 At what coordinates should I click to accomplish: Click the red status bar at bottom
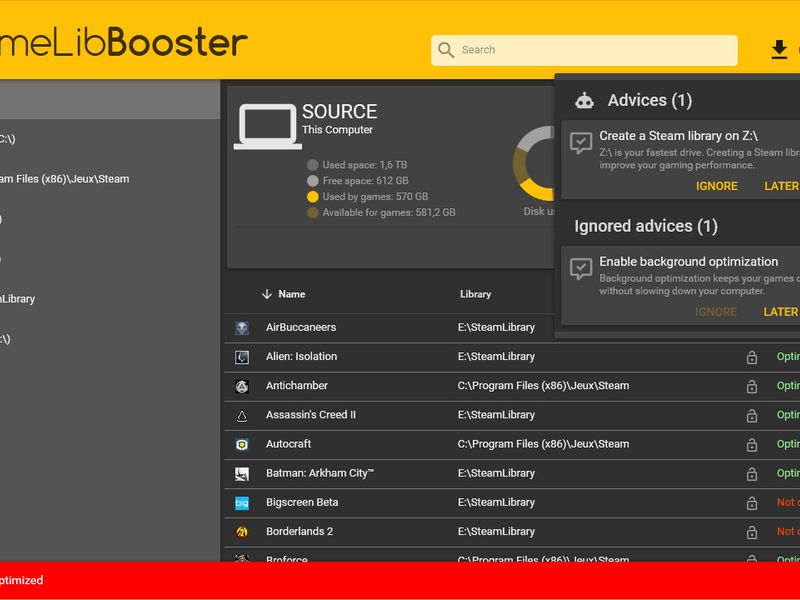(400, 580)
